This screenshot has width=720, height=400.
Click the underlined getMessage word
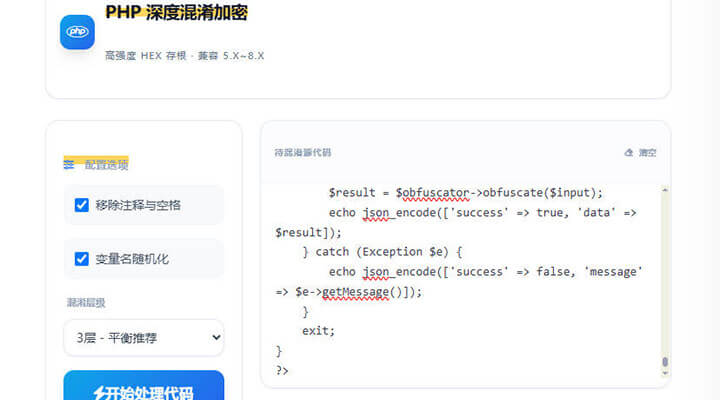(355, 292)
